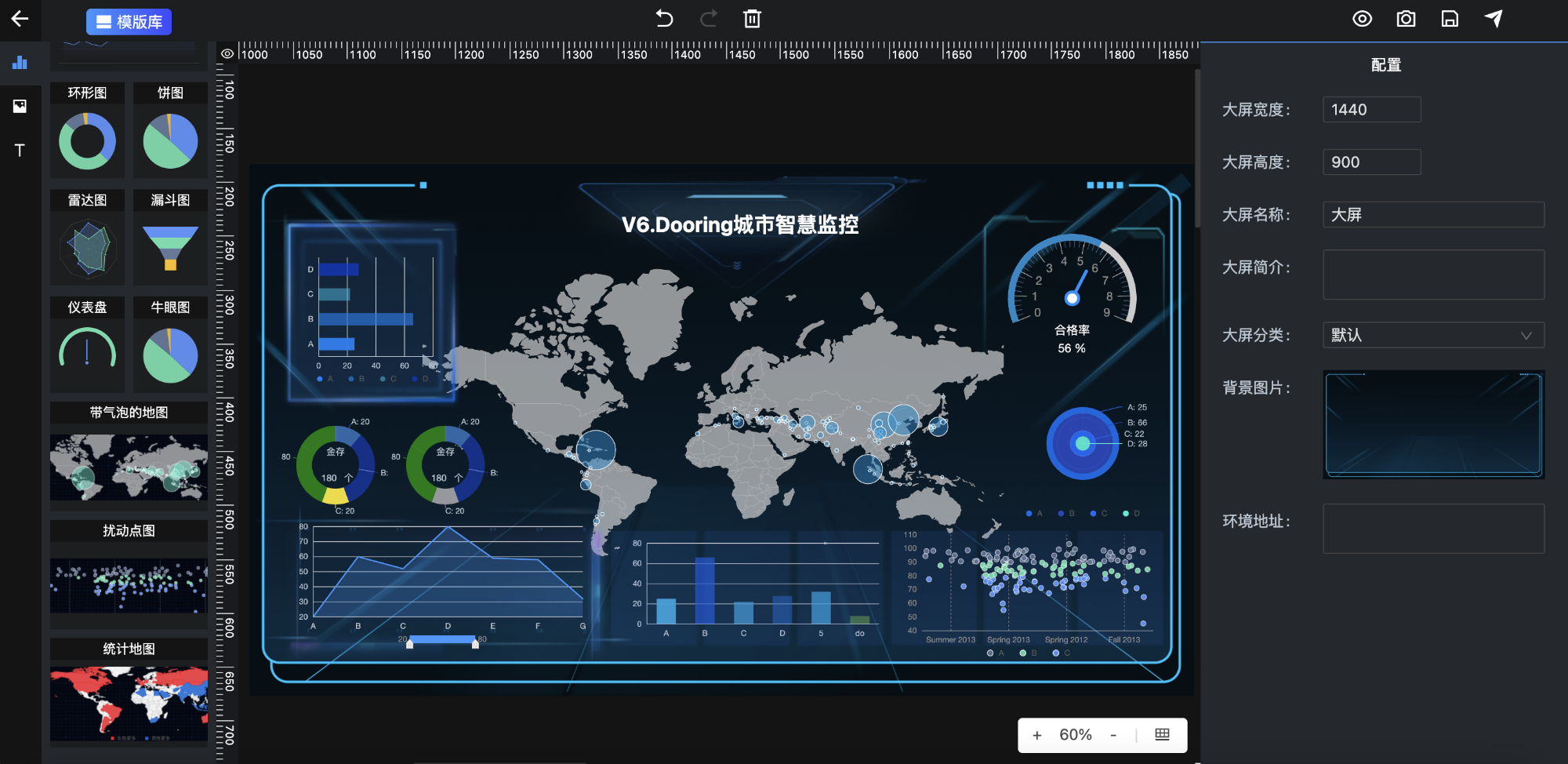Preview the dashboard with top eye icon
The width and height of the screenshot is (1568, 764).
pos(1363,19)
